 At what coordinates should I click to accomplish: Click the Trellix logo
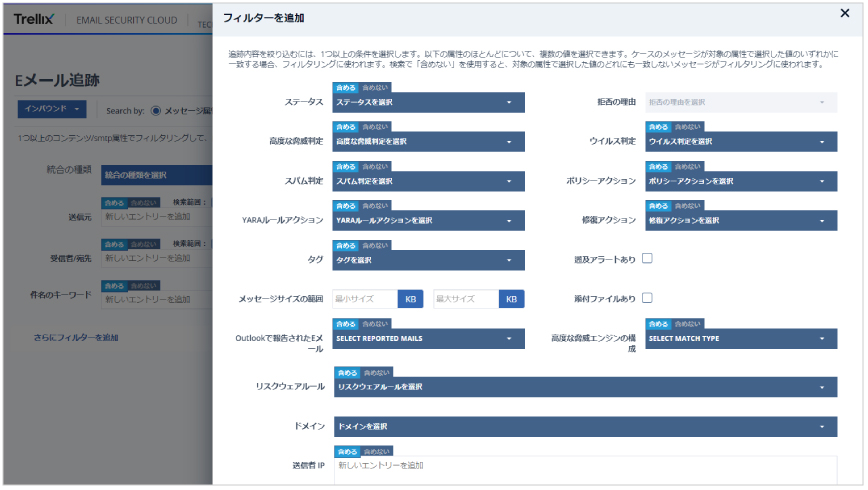point(34,19)
